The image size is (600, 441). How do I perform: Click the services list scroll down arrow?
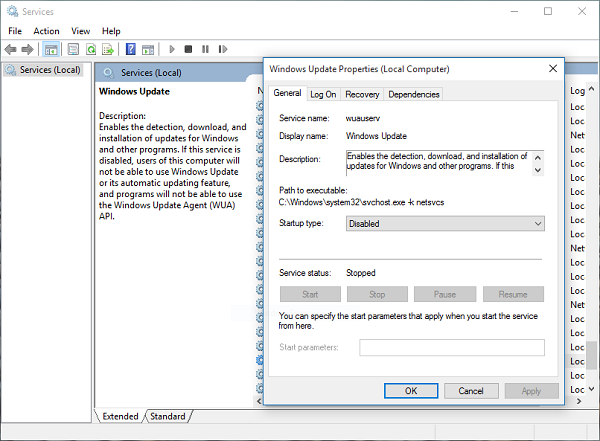(x=592, y=389)
